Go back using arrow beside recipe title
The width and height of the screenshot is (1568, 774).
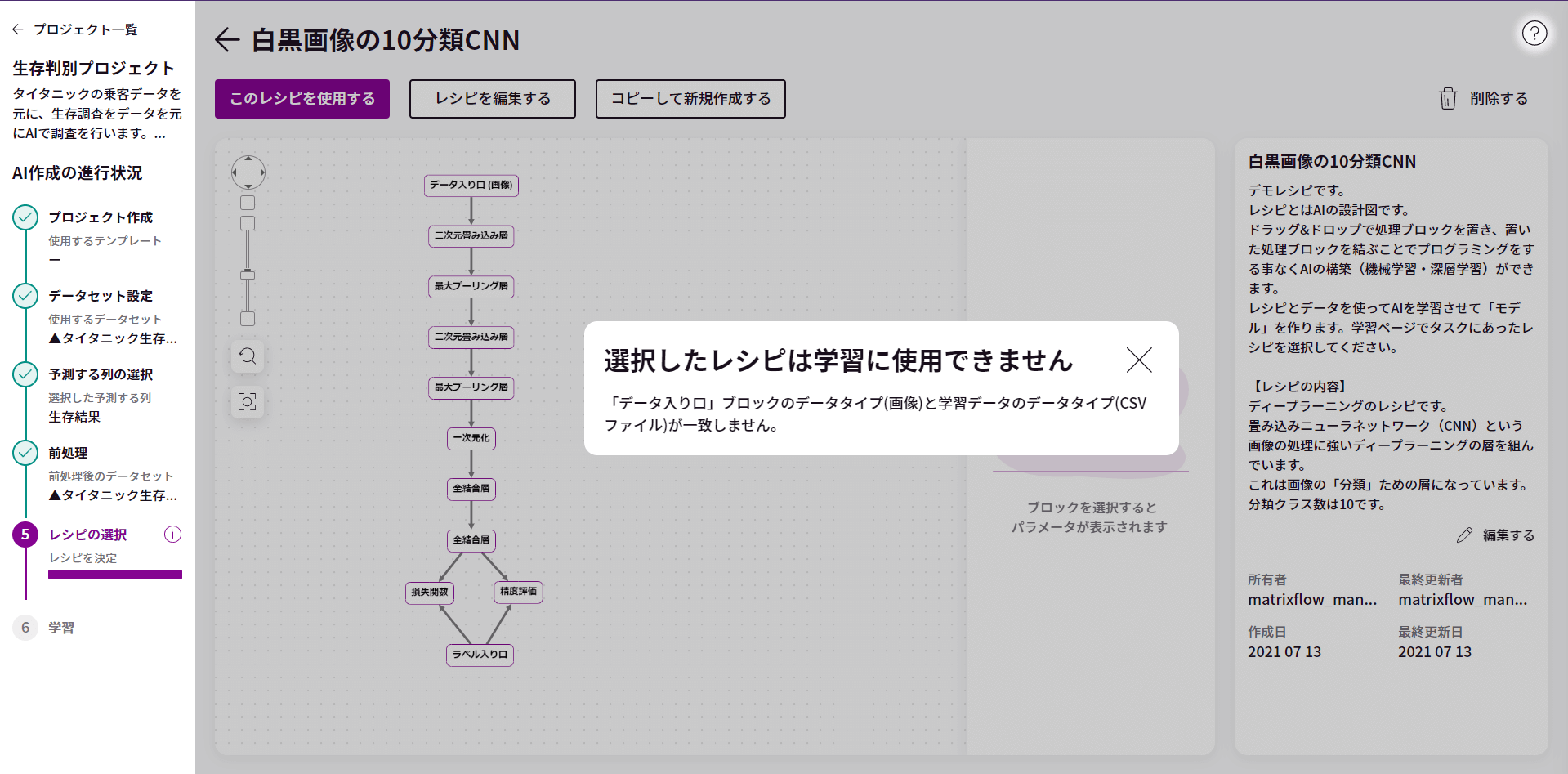click(x=227, y=39)
